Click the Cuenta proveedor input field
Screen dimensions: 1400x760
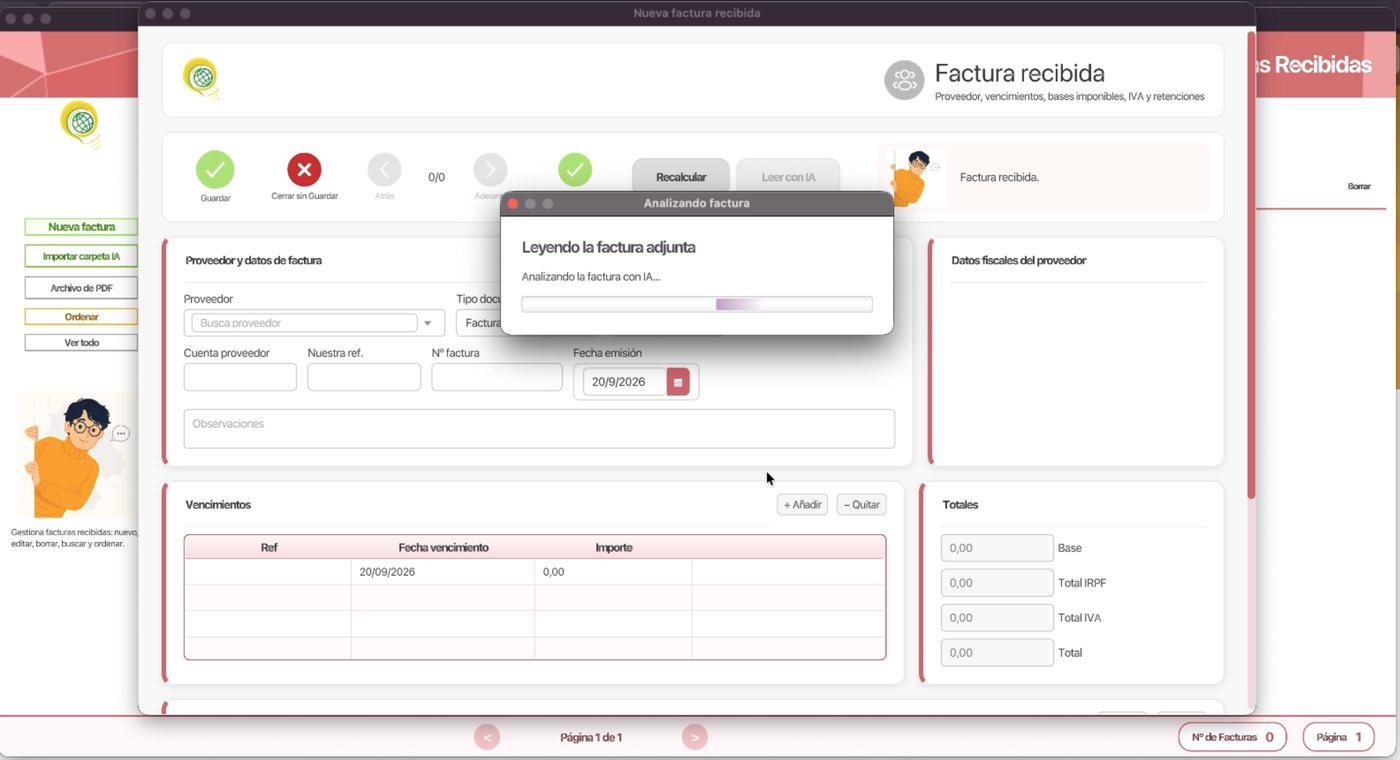[240, 377]
